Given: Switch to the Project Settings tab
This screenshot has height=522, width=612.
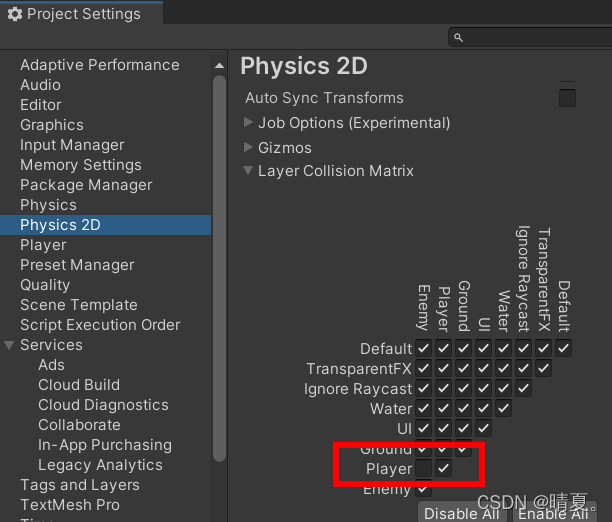Looking at the screenshot, I should point(82,14).
